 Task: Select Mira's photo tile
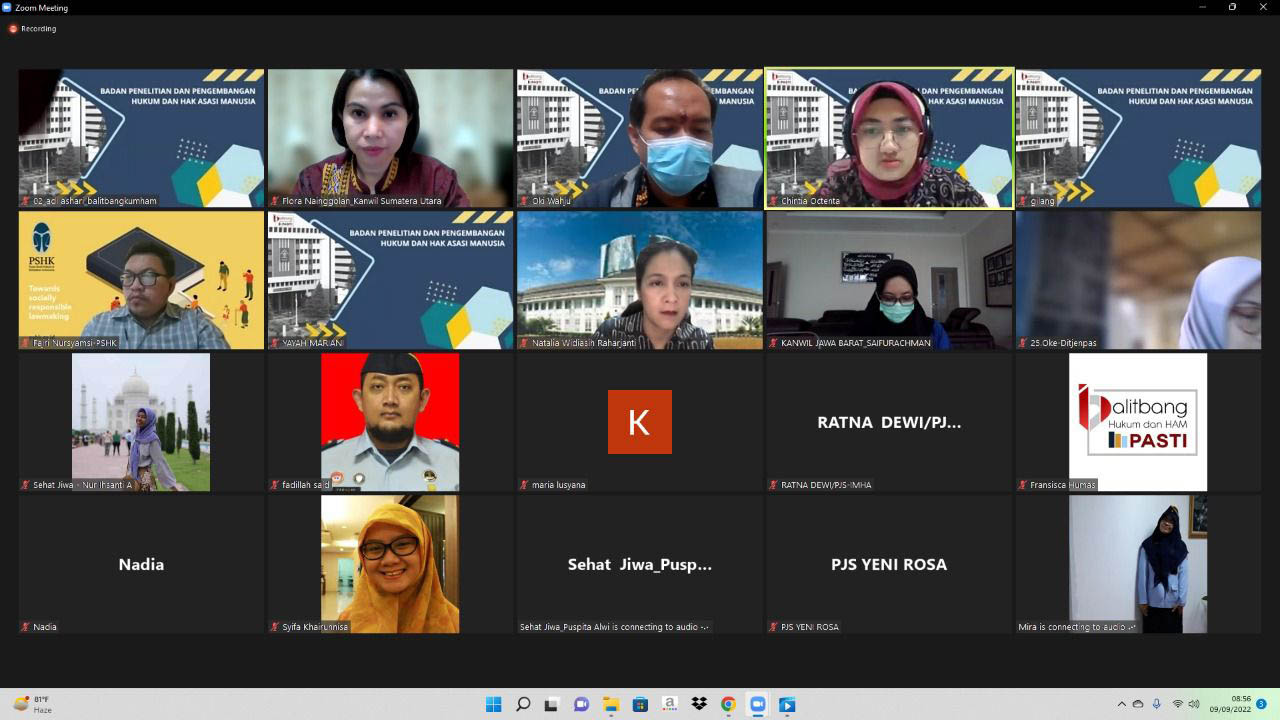point(1138,564)
